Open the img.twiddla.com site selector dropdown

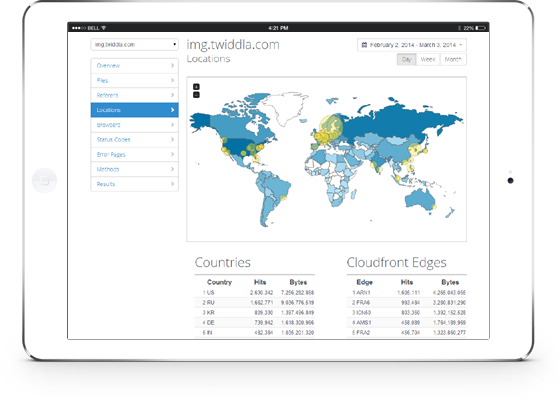coord(134,45)
